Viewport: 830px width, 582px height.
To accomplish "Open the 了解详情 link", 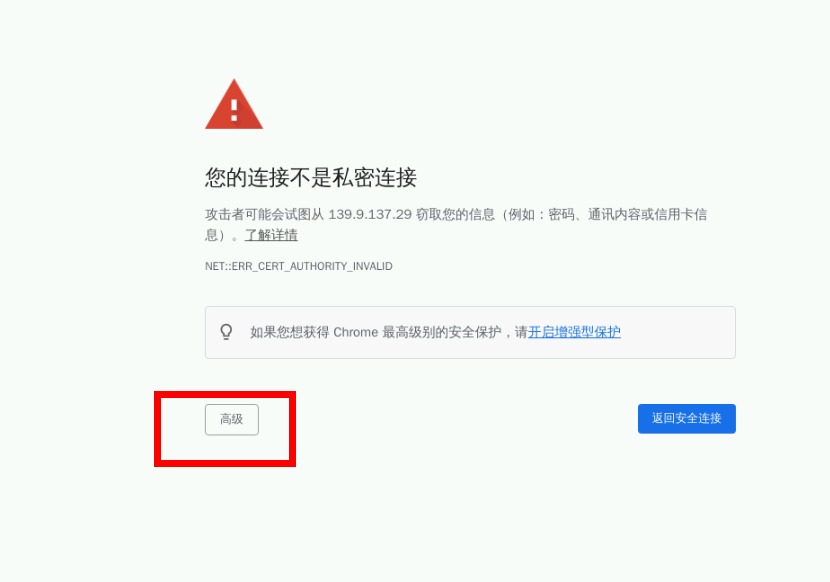I will point(271,235).
